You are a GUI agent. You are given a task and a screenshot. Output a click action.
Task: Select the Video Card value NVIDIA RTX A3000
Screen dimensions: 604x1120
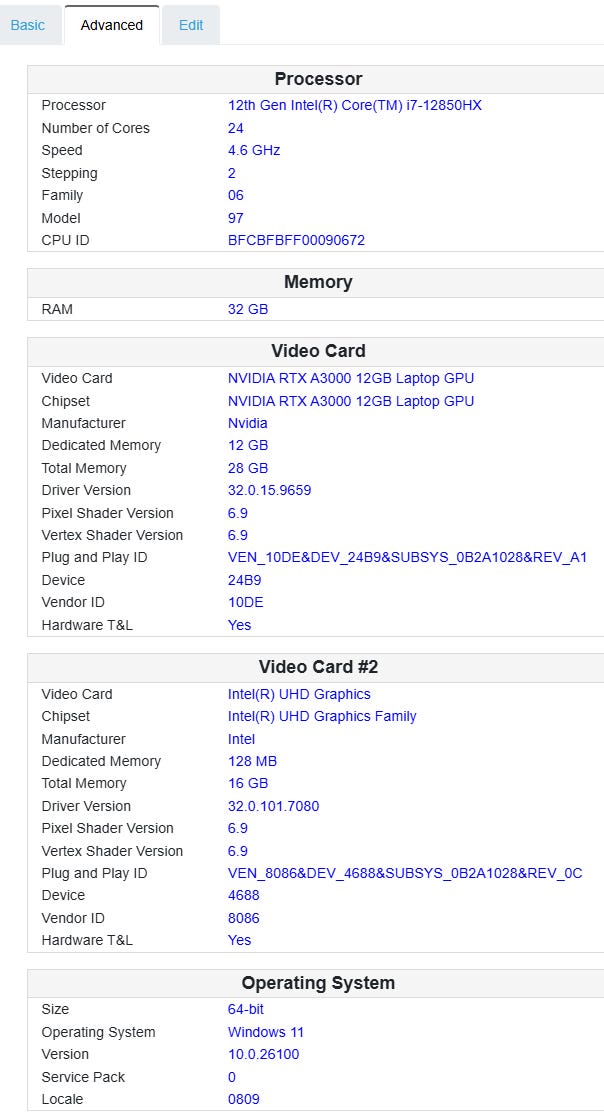351,378
